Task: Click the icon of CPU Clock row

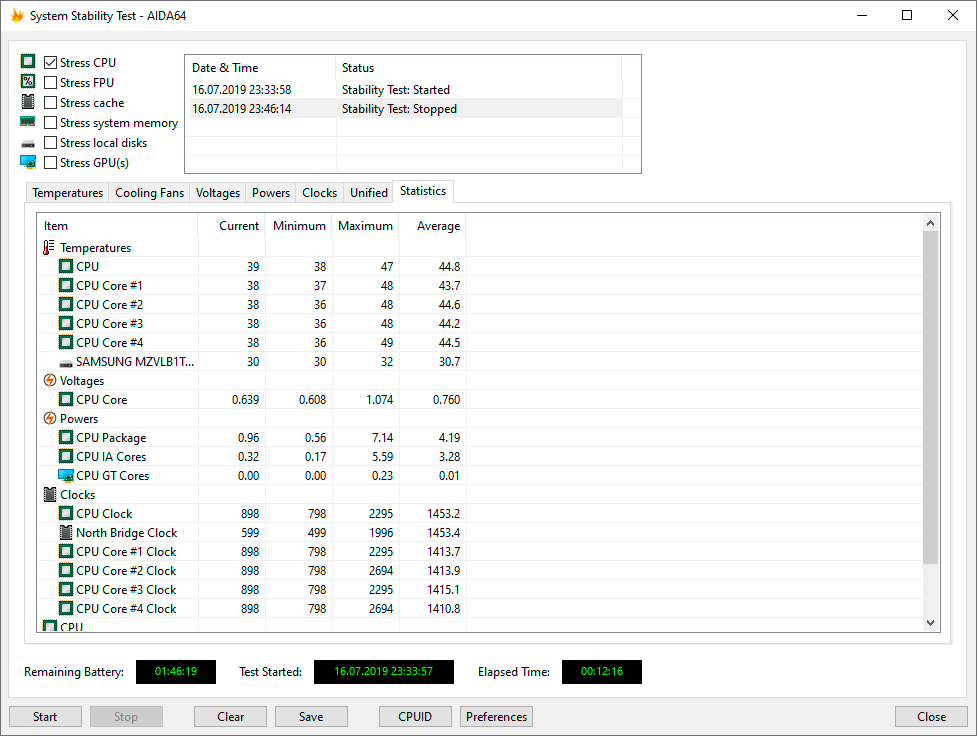Action: tap(66, 513)
